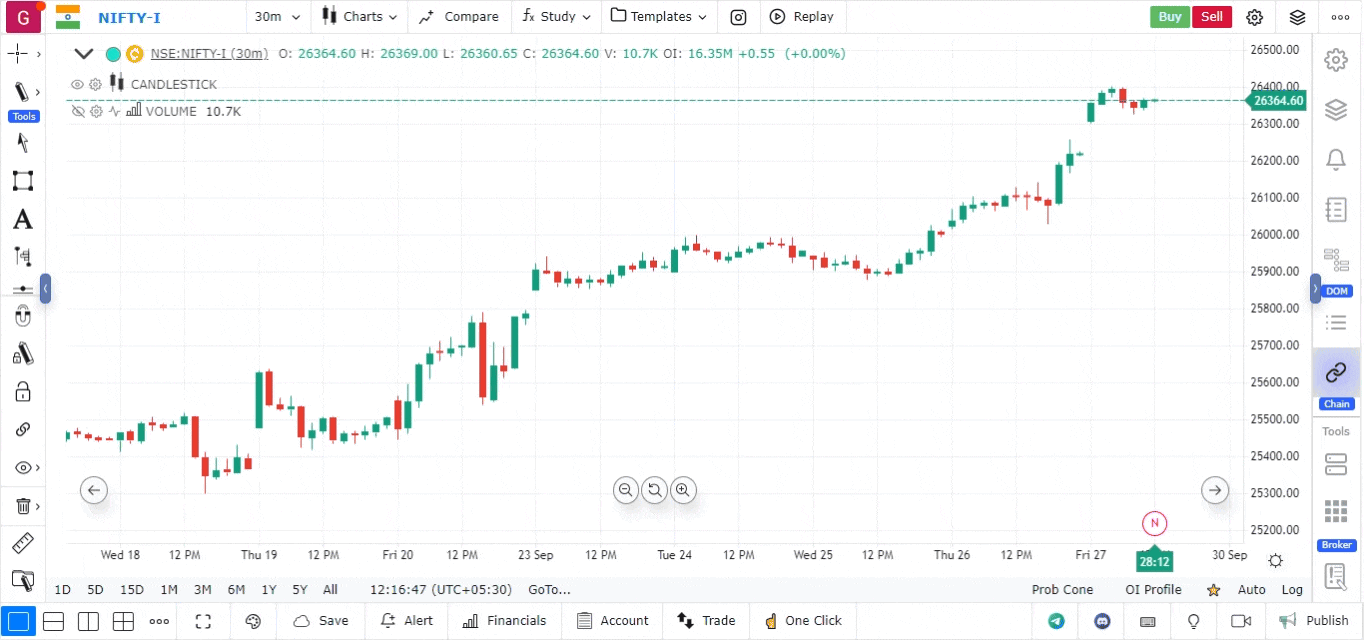The height and width of the screenshot is (640, 1364).
Task: Select the crosshair cursor tool
Action: [18, 54]
